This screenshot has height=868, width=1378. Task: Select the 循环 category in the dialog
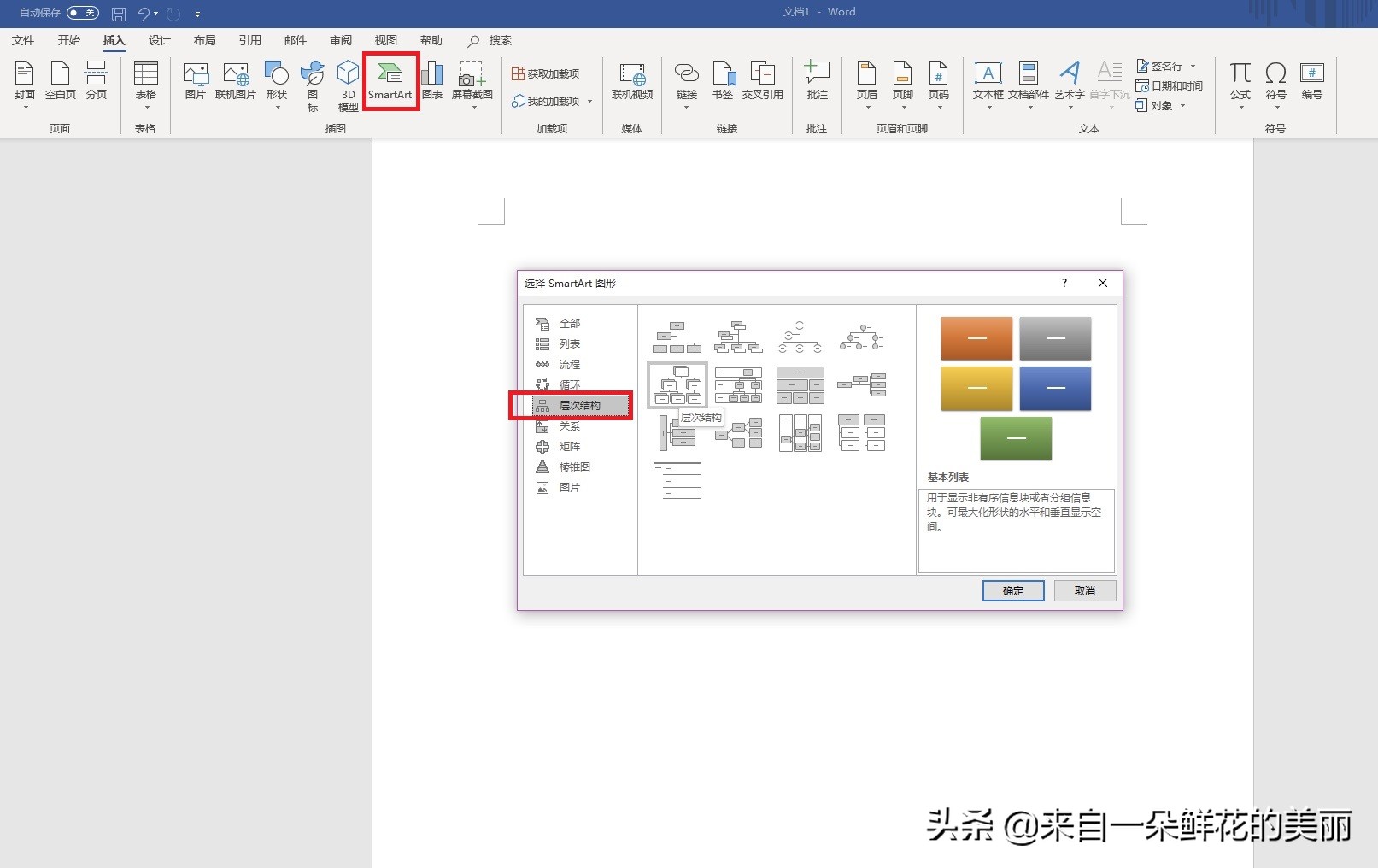(570, 384)
